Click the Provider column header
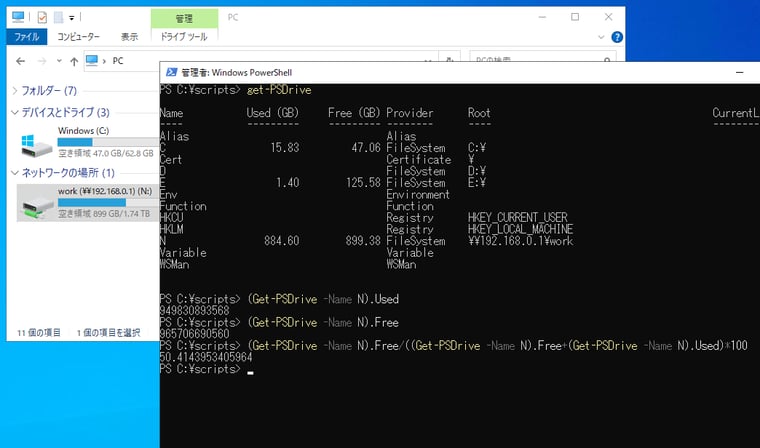 click(x=410, y=113)
